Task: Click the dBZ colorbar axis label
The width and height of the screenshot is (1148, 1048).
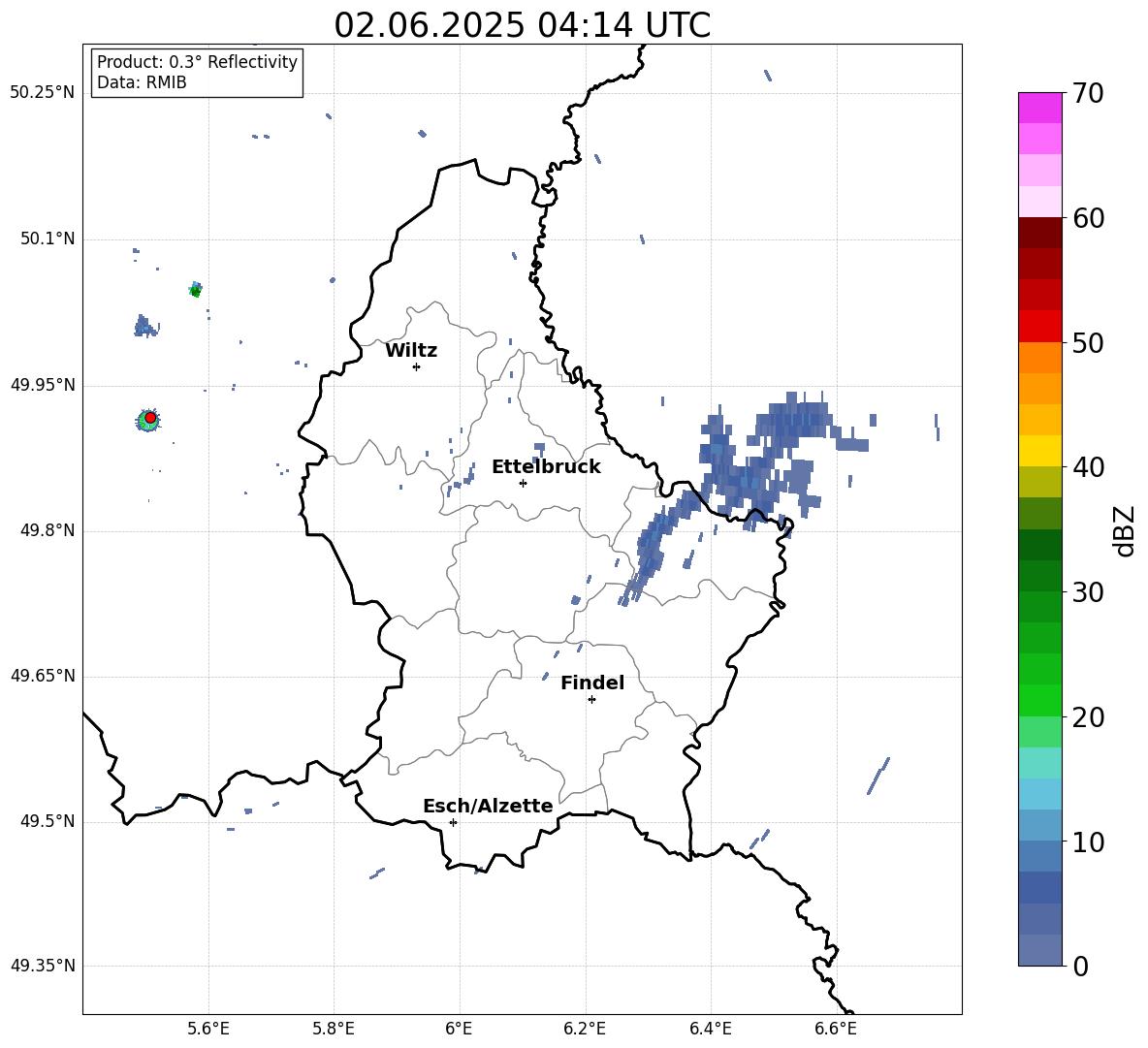Action: point(1126,530)
